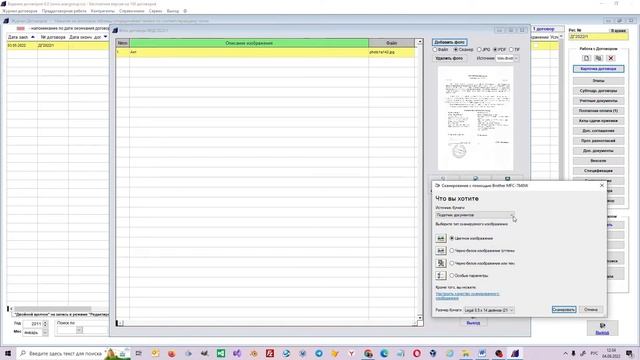Select the grayscale image radio option
The height and width of the screenshot is (360, 640).
(452, 251)
